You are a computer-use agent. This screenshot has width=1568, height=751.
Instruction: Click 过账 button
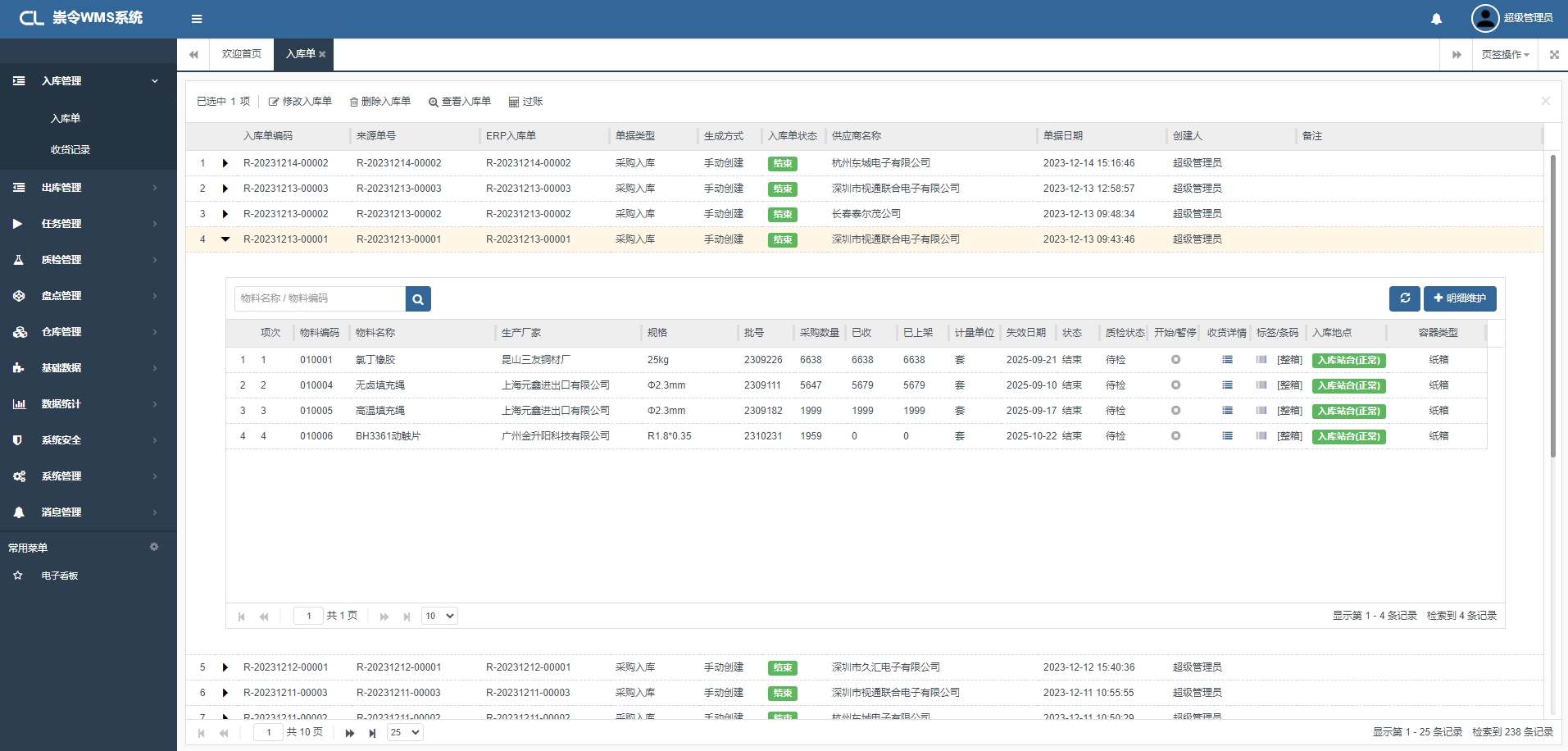(525, 102)
